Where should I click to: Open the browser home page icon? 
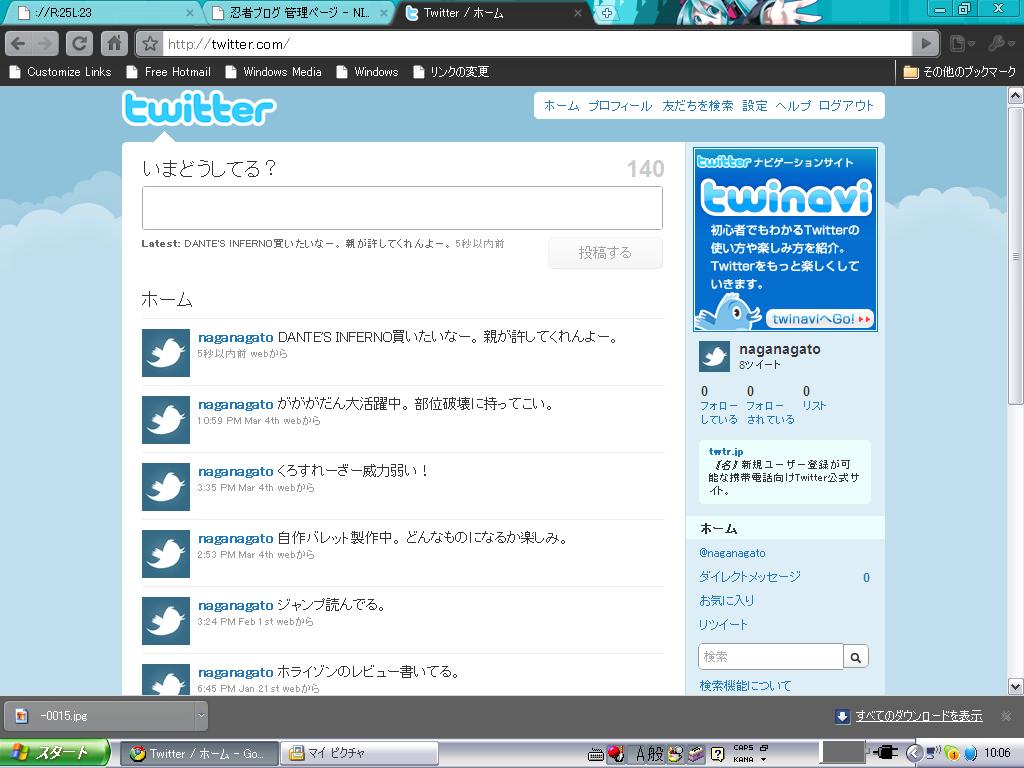(114, 44)
